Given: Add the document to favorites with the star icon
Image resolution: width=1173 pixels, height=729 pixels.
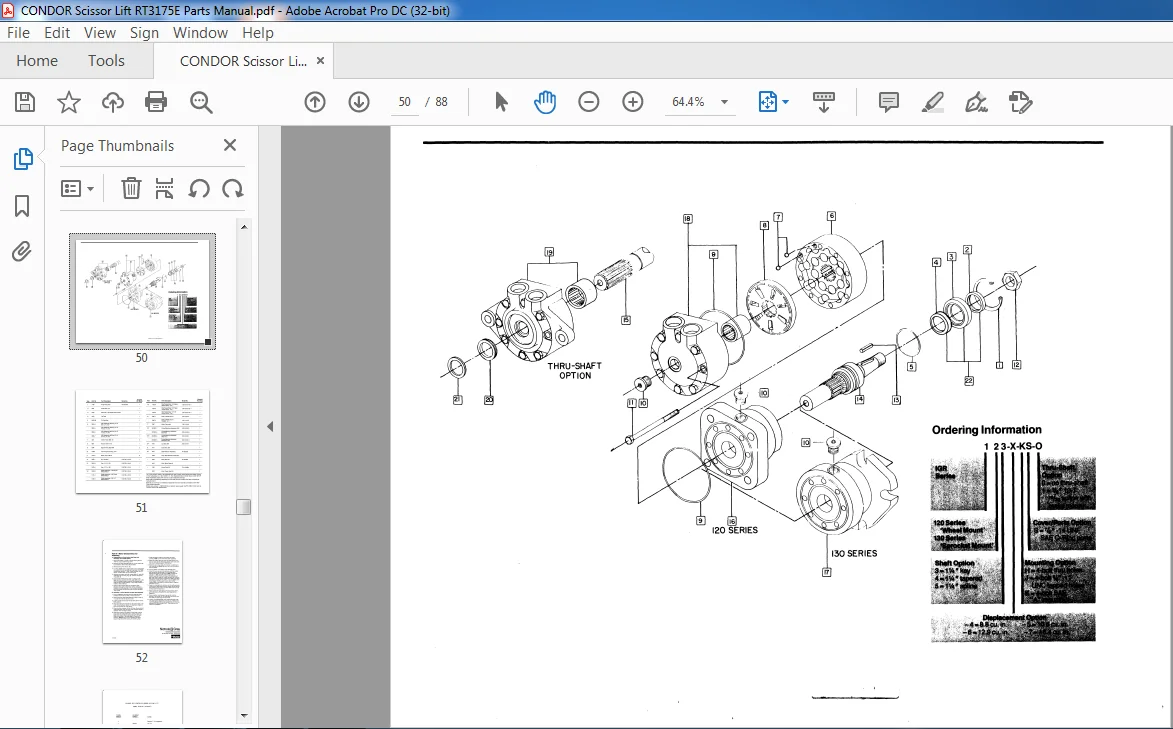Looking at the screenshot, I should coord(69,102).
